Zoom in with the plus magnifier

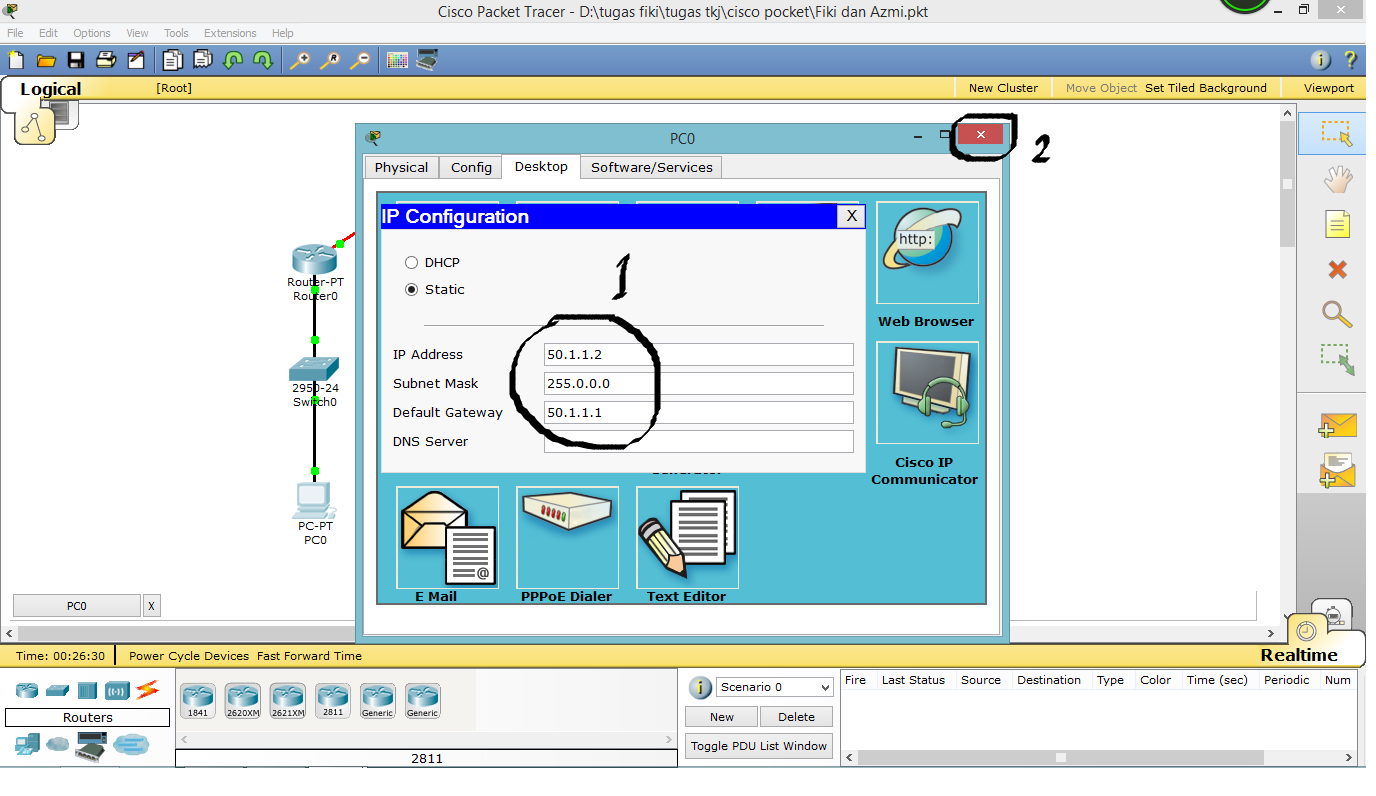[x=299, y=60]
